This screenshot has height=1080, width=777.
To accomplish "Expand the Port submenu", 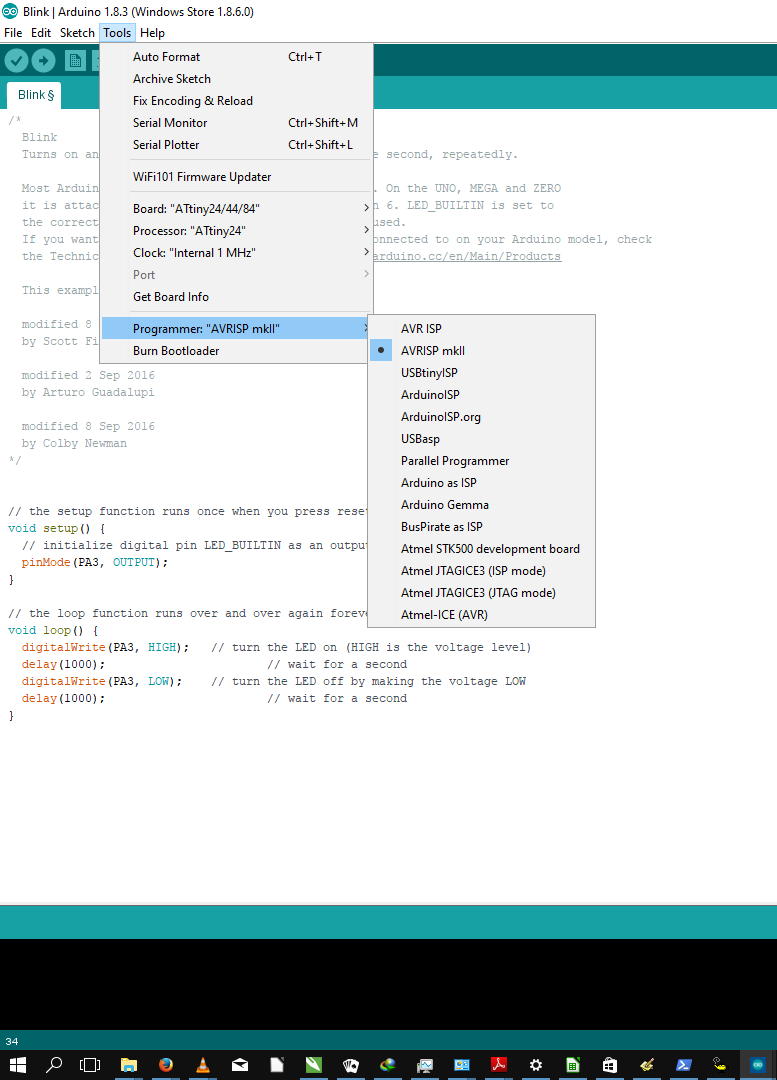I will (237, 275).
